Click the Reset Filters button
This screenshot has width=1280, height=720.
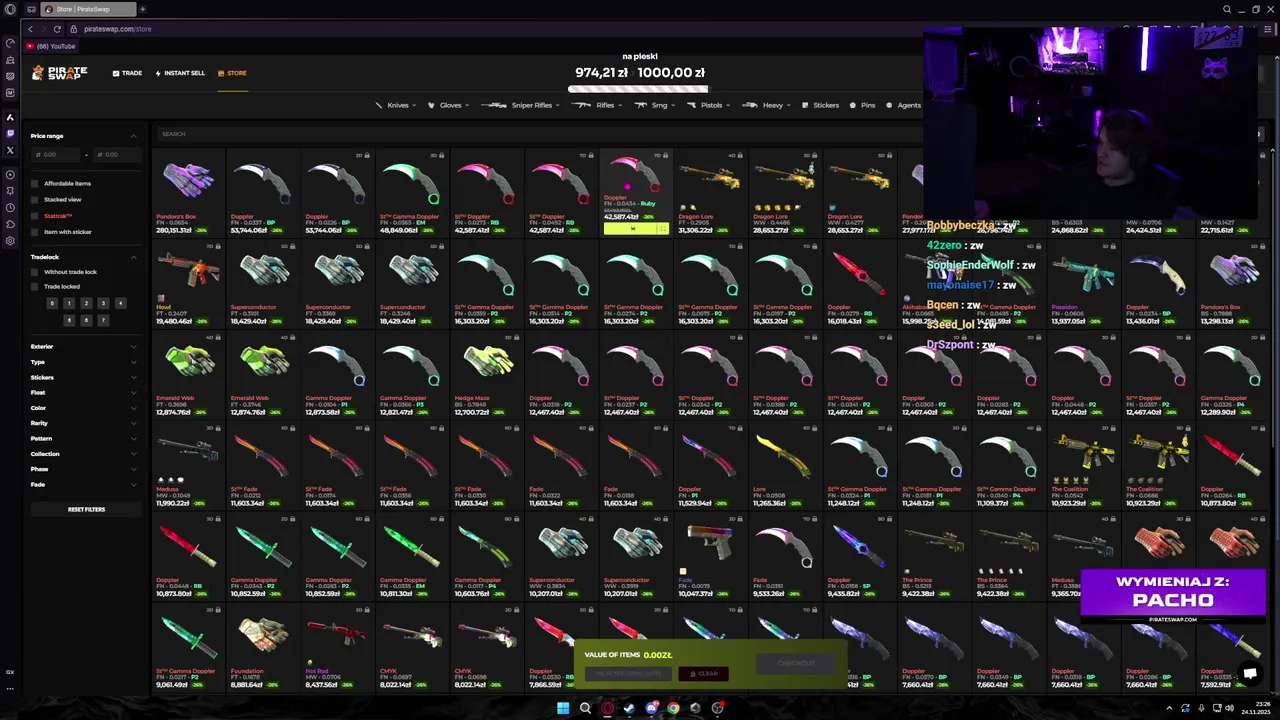click(86, 509)
